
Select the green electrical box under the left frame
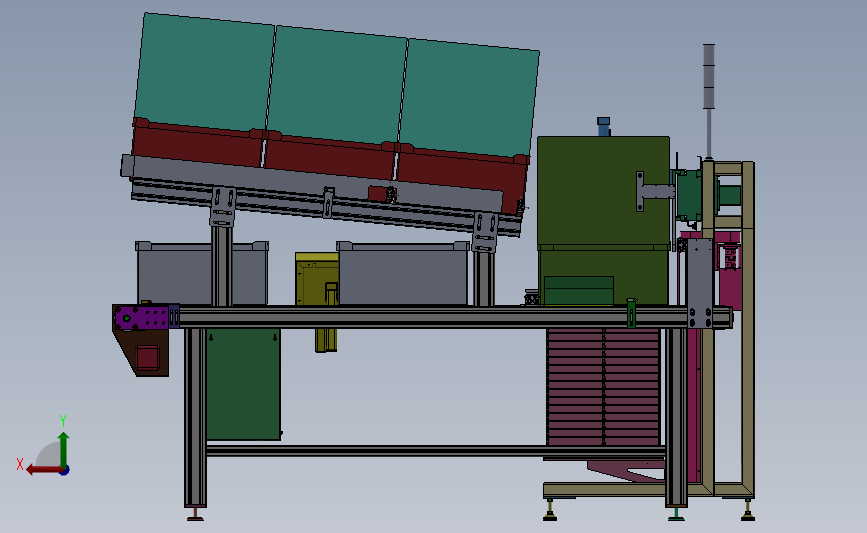coord(243,384)
